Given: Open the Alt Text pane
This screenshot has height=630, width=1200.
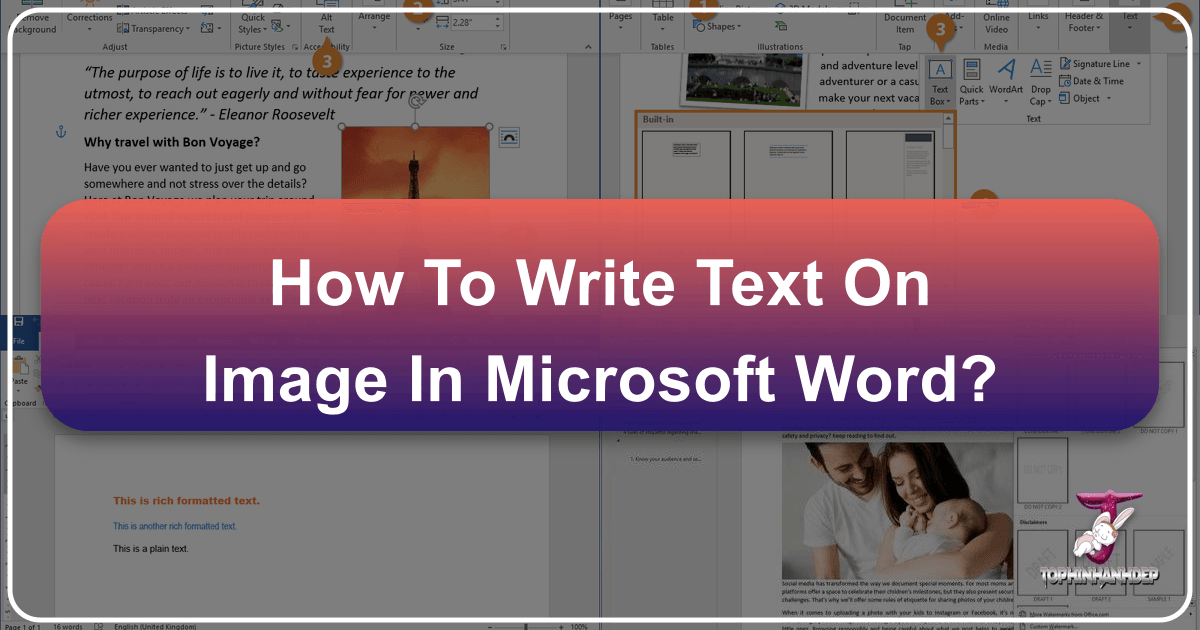Looking at the screenshot, I should pos(325,20).
